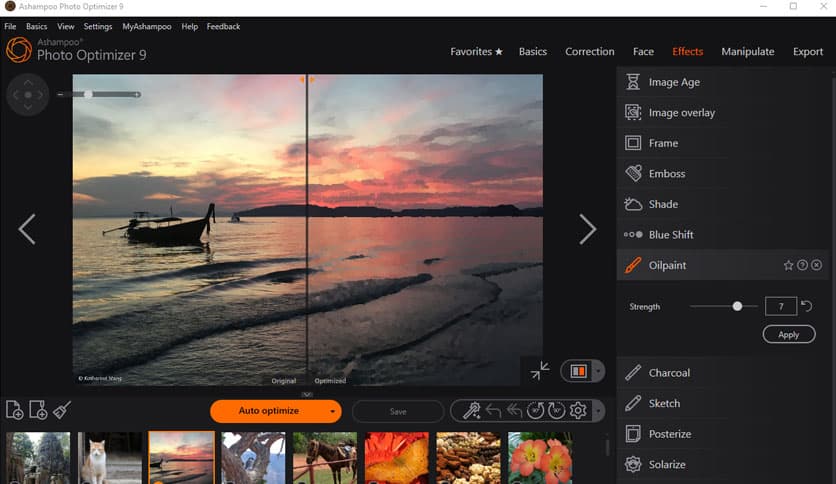Select the horse thumbnail
Image resolution: width=836 pixels, height=484 pixels.
tap(325, 458)
